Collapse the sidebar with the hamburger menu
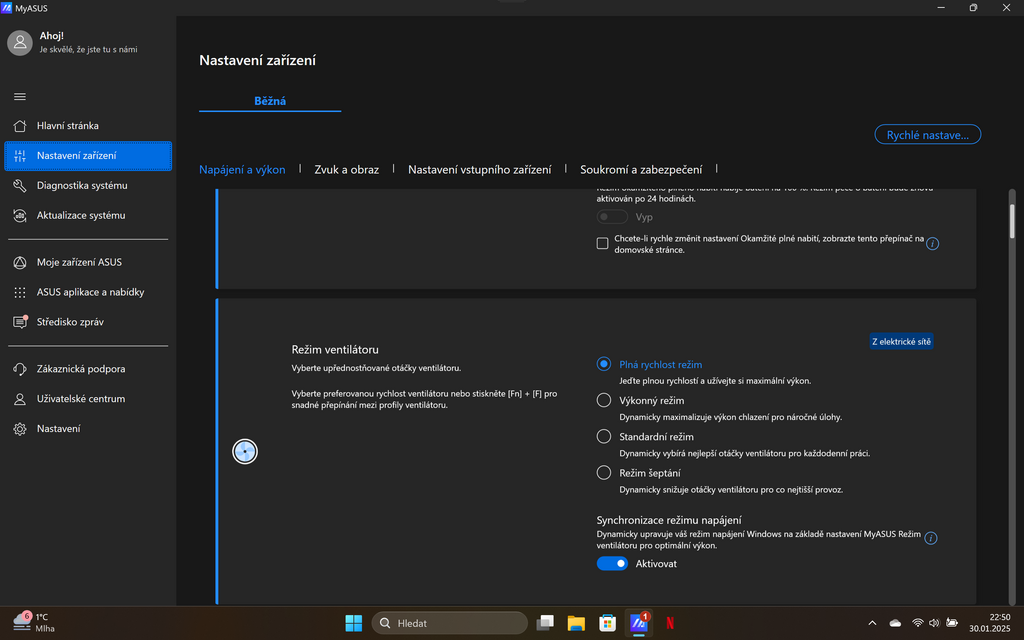The image size is (1024, 640). click(x=19, y=96)
